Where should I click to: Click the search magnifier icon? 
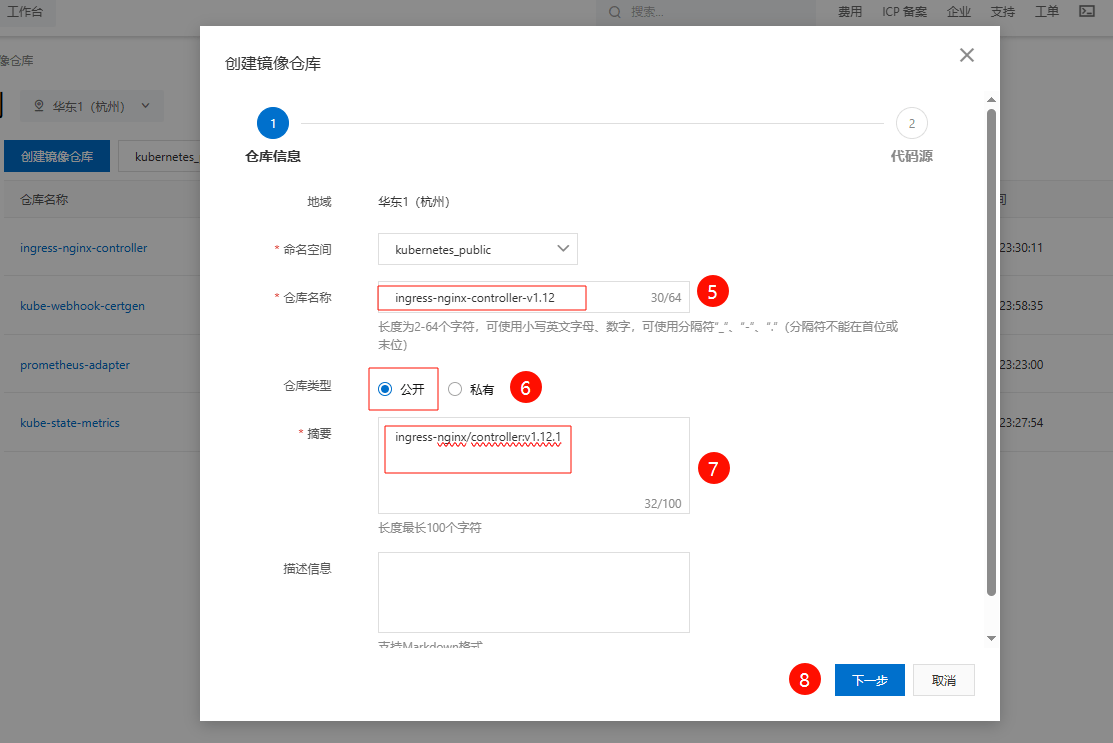tap(614, 12)
